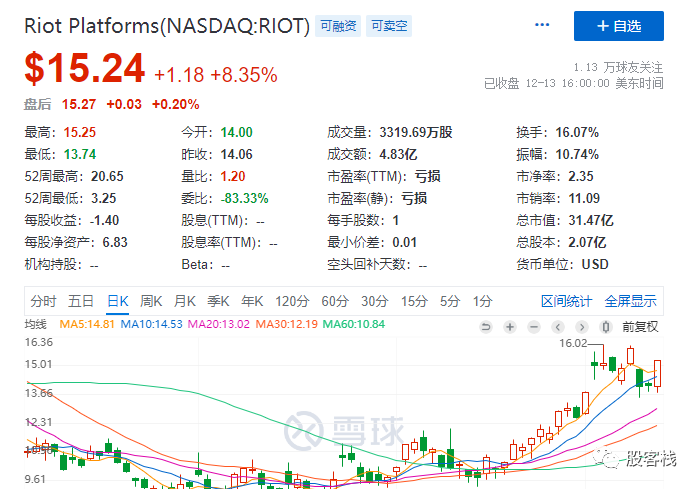Click the 换手 value 16.07%

click(x=577, y=132)
